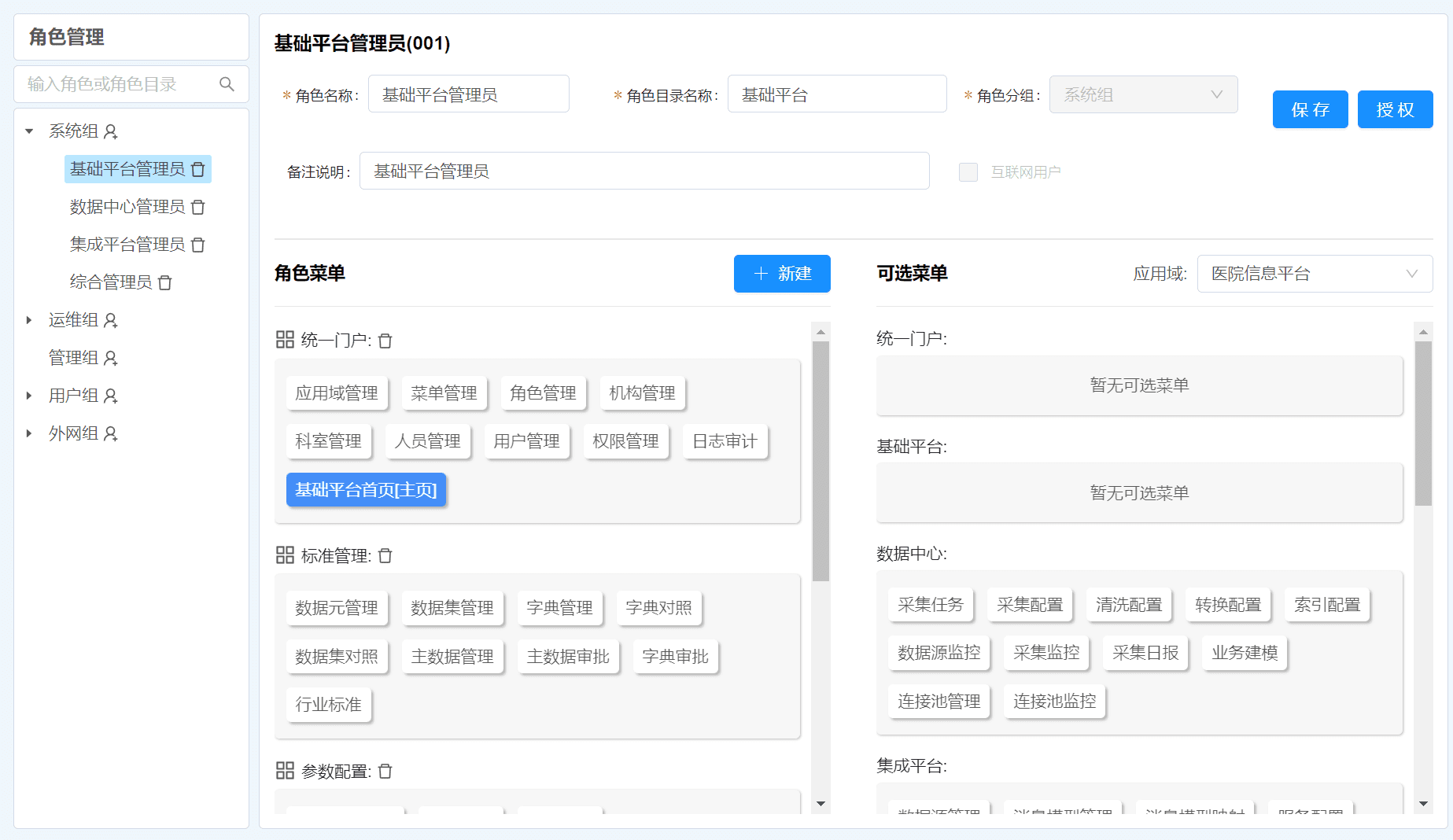The width and height of the screenshot is (1453, 840).
Task: Click the grid icon before 标准管理
Action: point(285,555)
